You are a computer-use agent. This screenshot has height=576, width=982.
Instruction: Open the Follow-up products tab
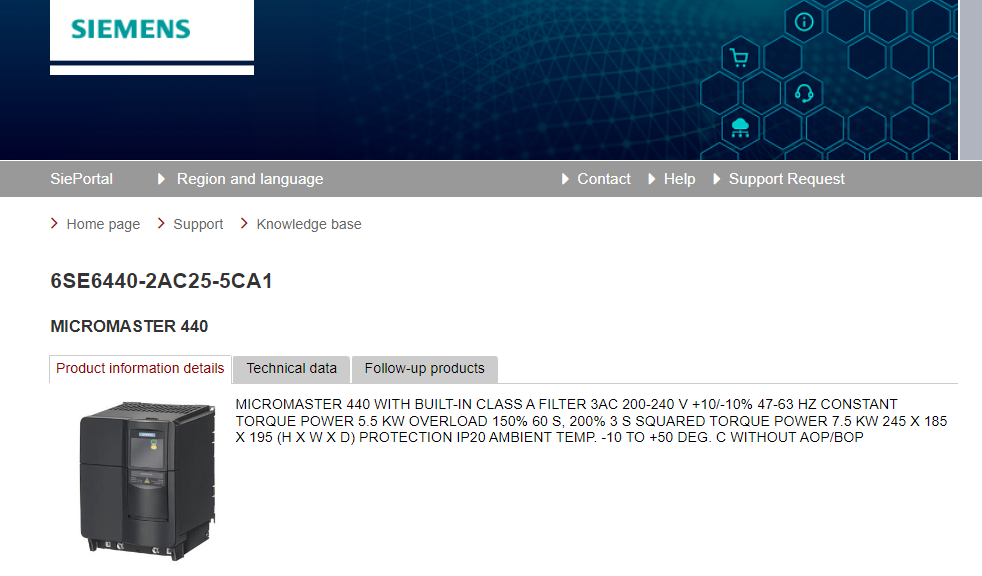[424, 369]
